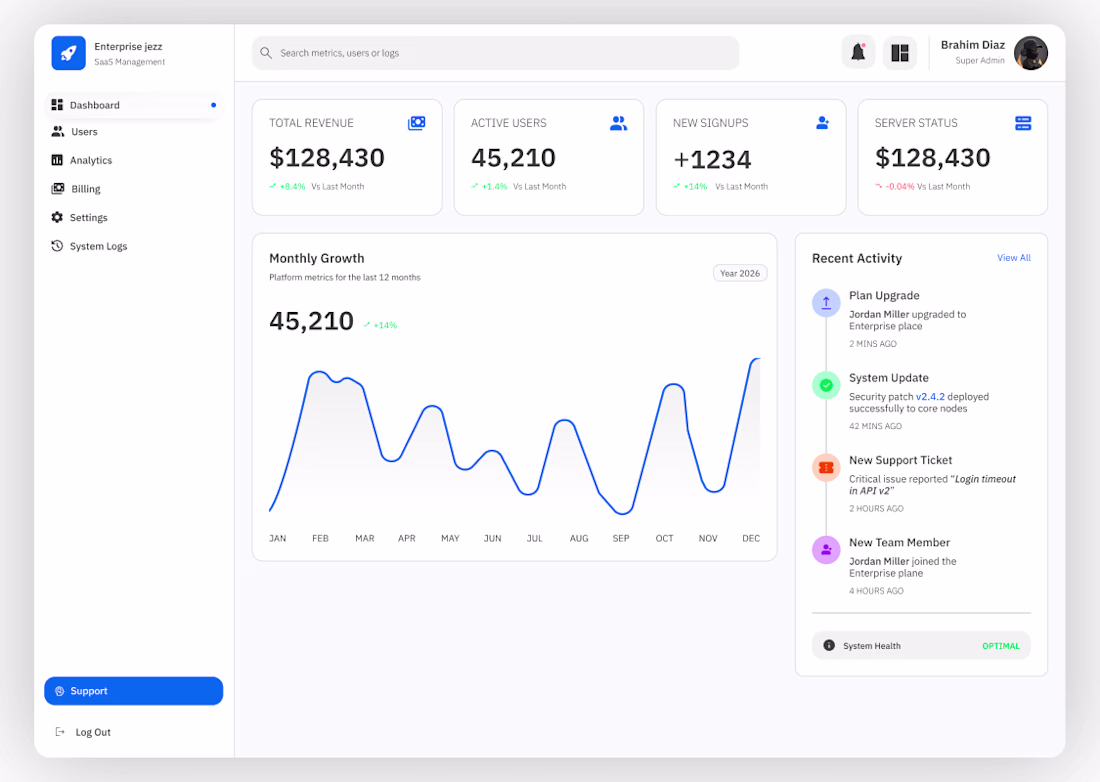Click the SEP label on chart axis

coord(621,539)
